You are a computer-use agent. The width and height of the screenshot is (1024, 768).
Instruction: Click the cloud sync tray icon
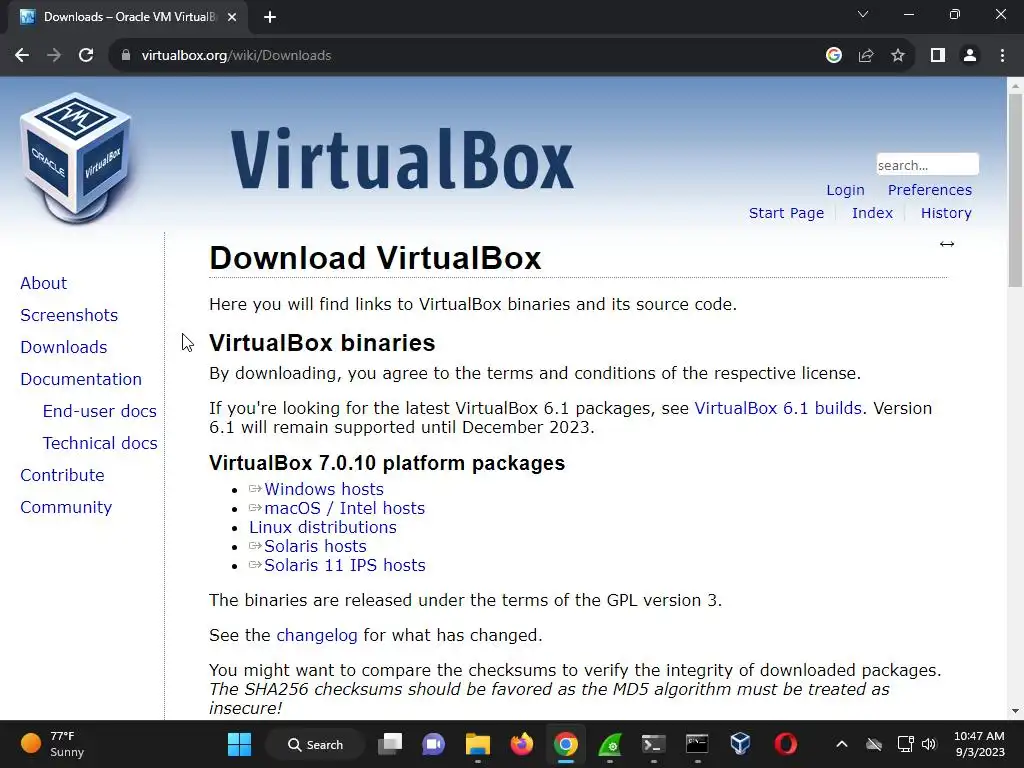[x=874, y=744]
